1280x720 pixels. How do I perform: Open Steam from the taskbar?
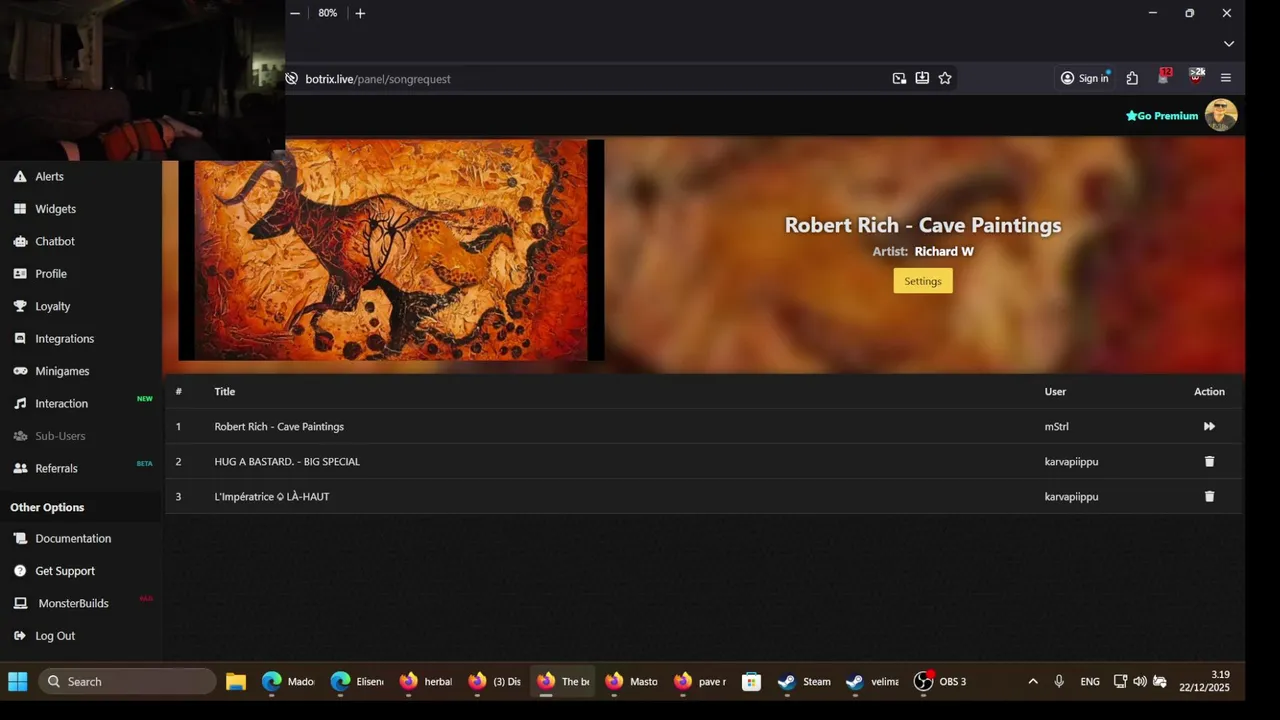806,682
